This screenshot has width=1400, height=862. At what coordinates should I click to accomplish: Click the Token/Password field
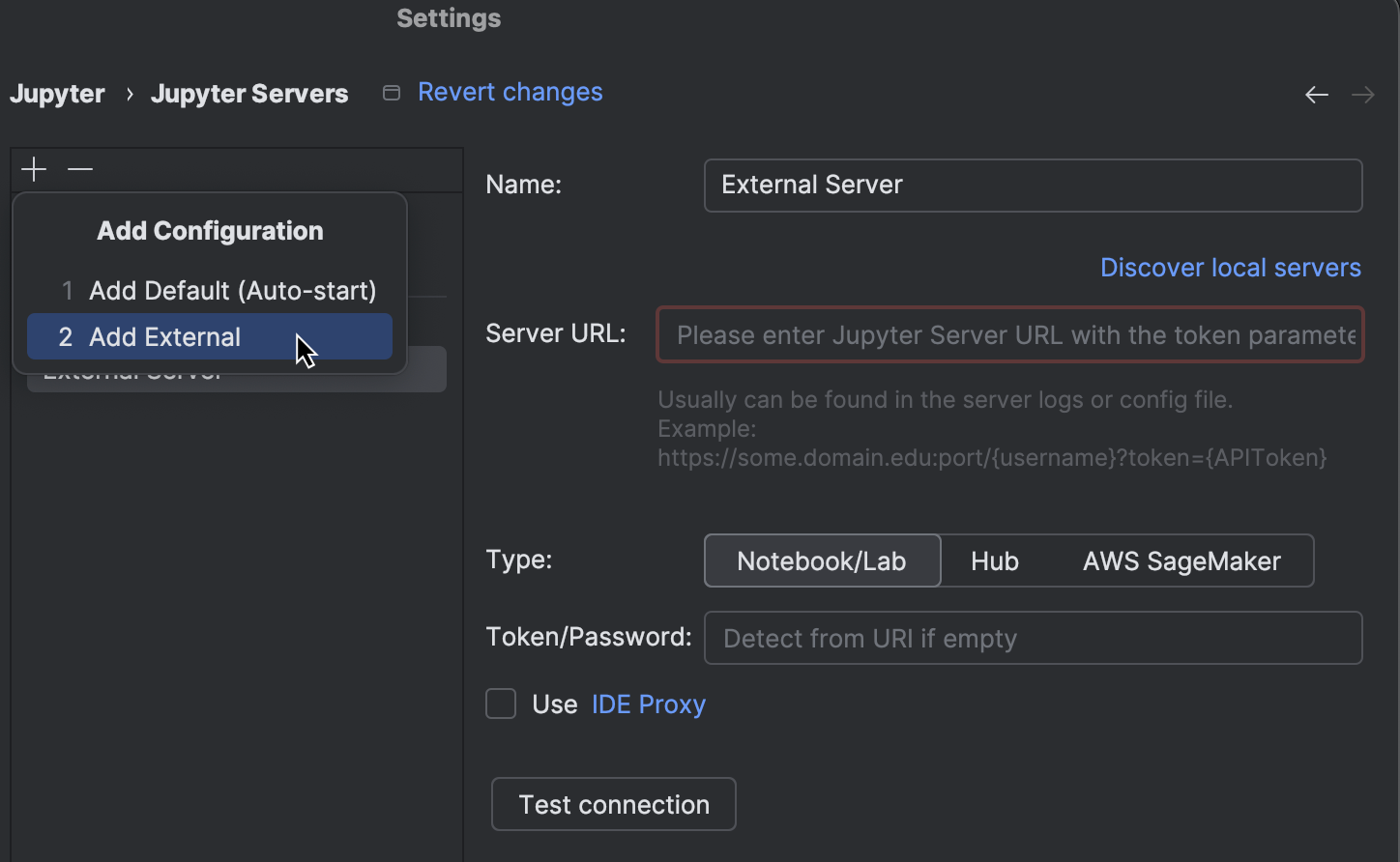(1032, 638)
